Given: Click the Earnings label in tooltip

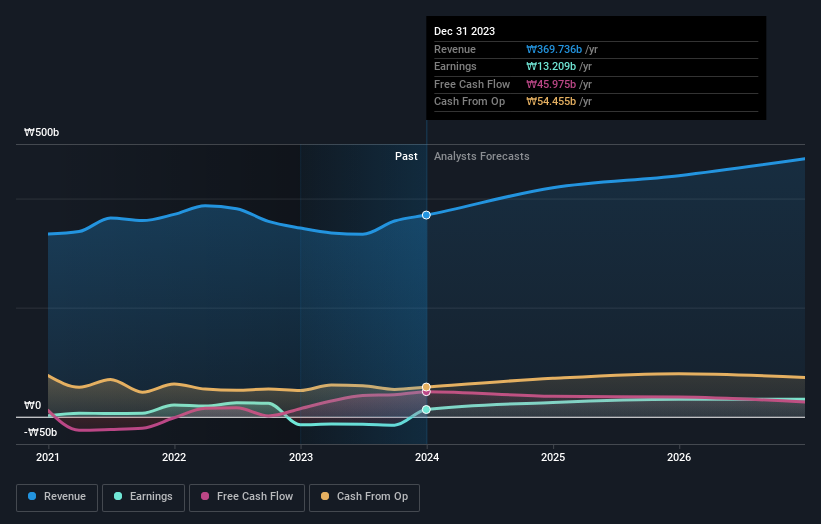Looking at the screenshot, I should tap(455, 66).
